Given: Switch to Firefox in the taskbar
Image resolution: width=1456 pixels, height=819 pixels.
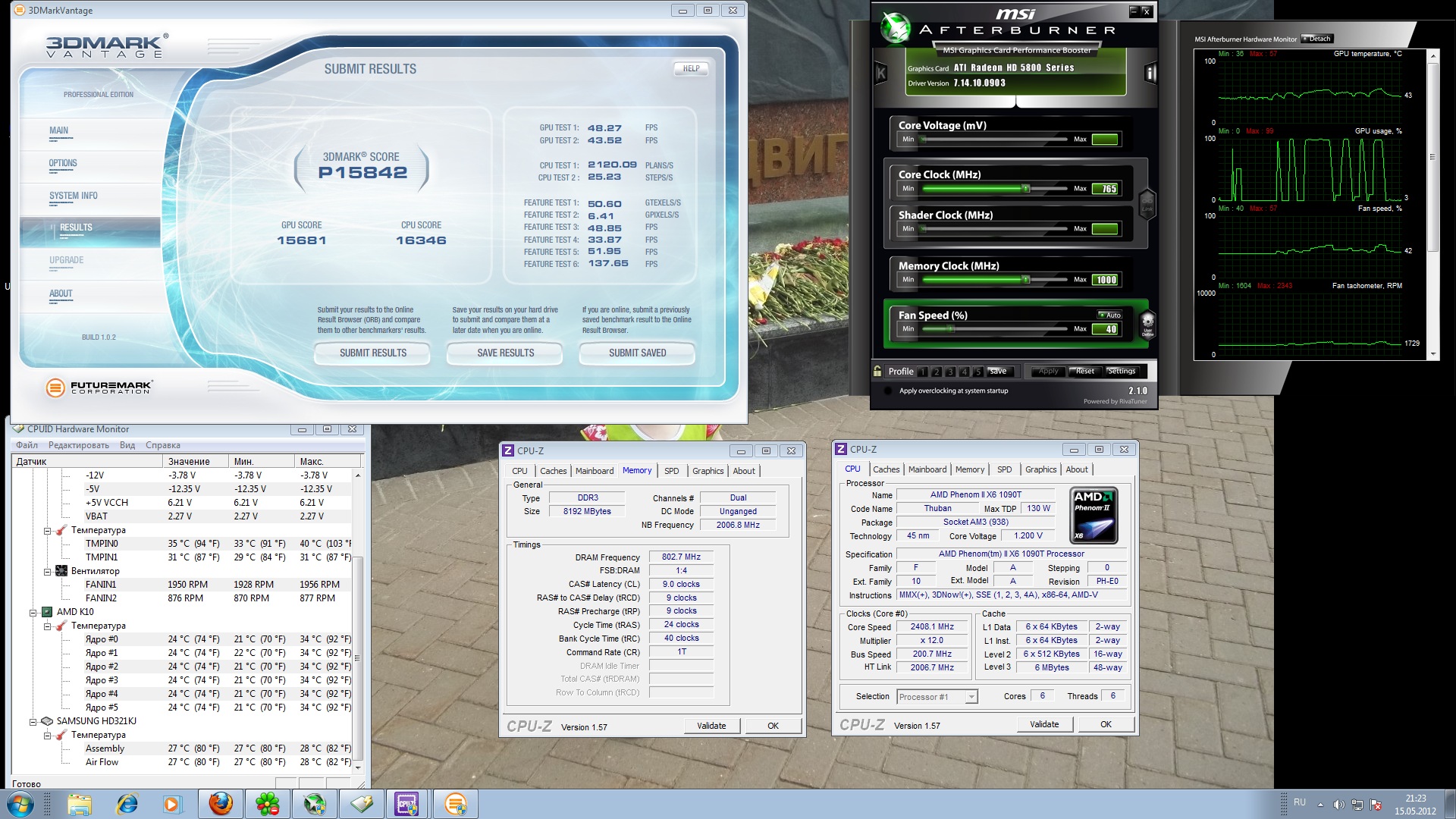Looking at the screenshot, I should point(221,804).
